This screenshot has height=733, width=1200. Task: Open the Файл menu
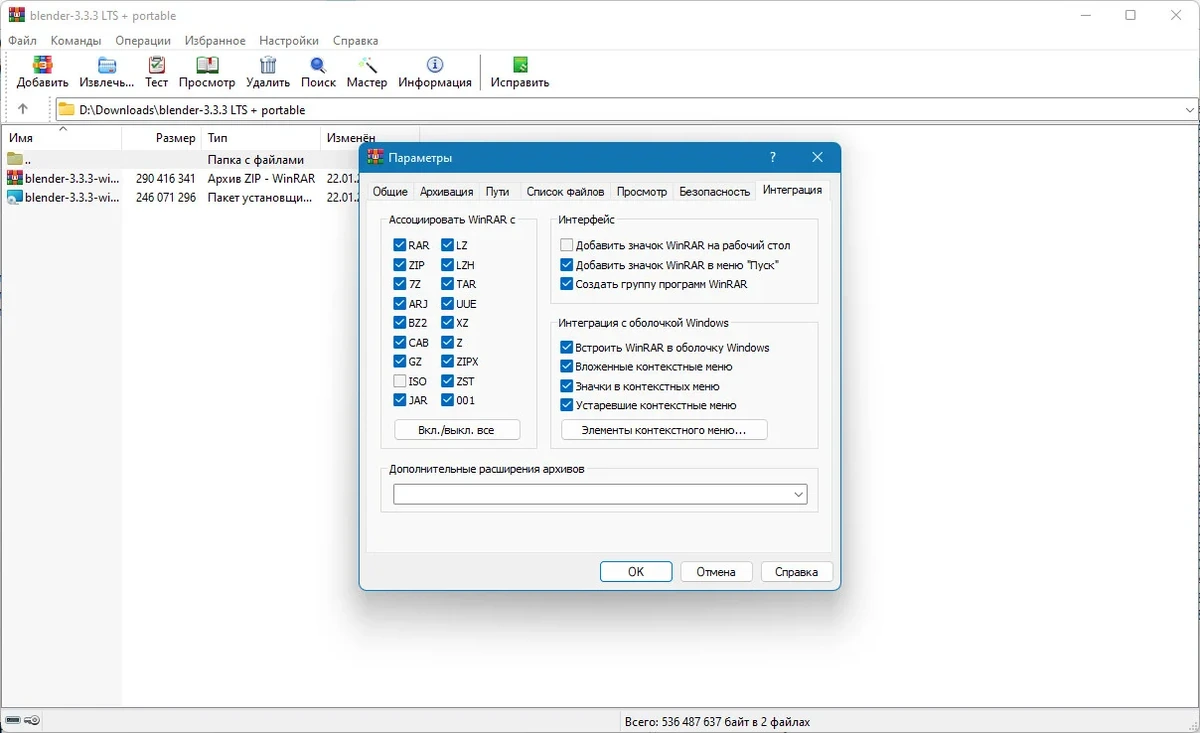point(22,41)
